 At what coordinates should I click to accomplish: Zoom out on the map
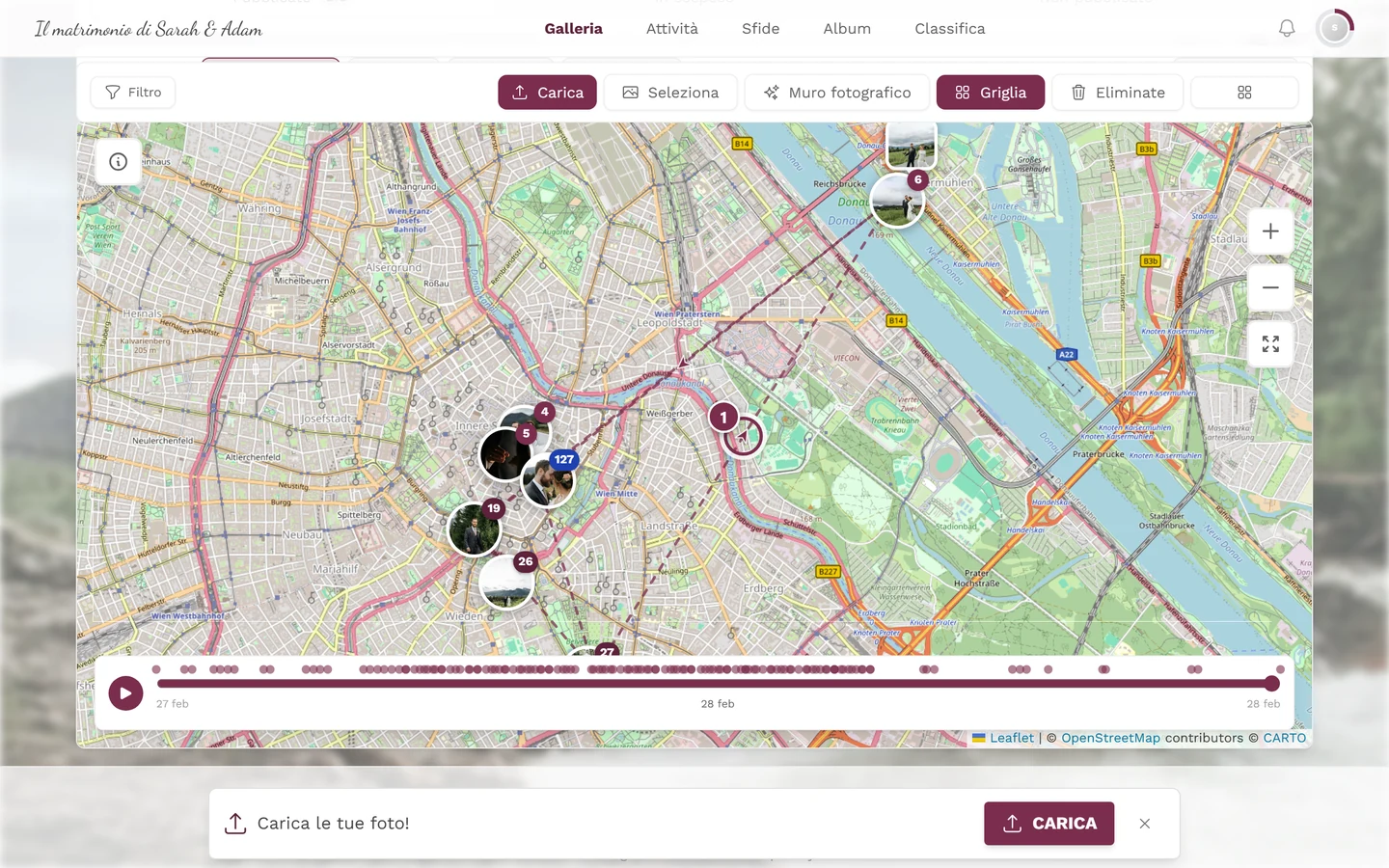click(1270, 287)
